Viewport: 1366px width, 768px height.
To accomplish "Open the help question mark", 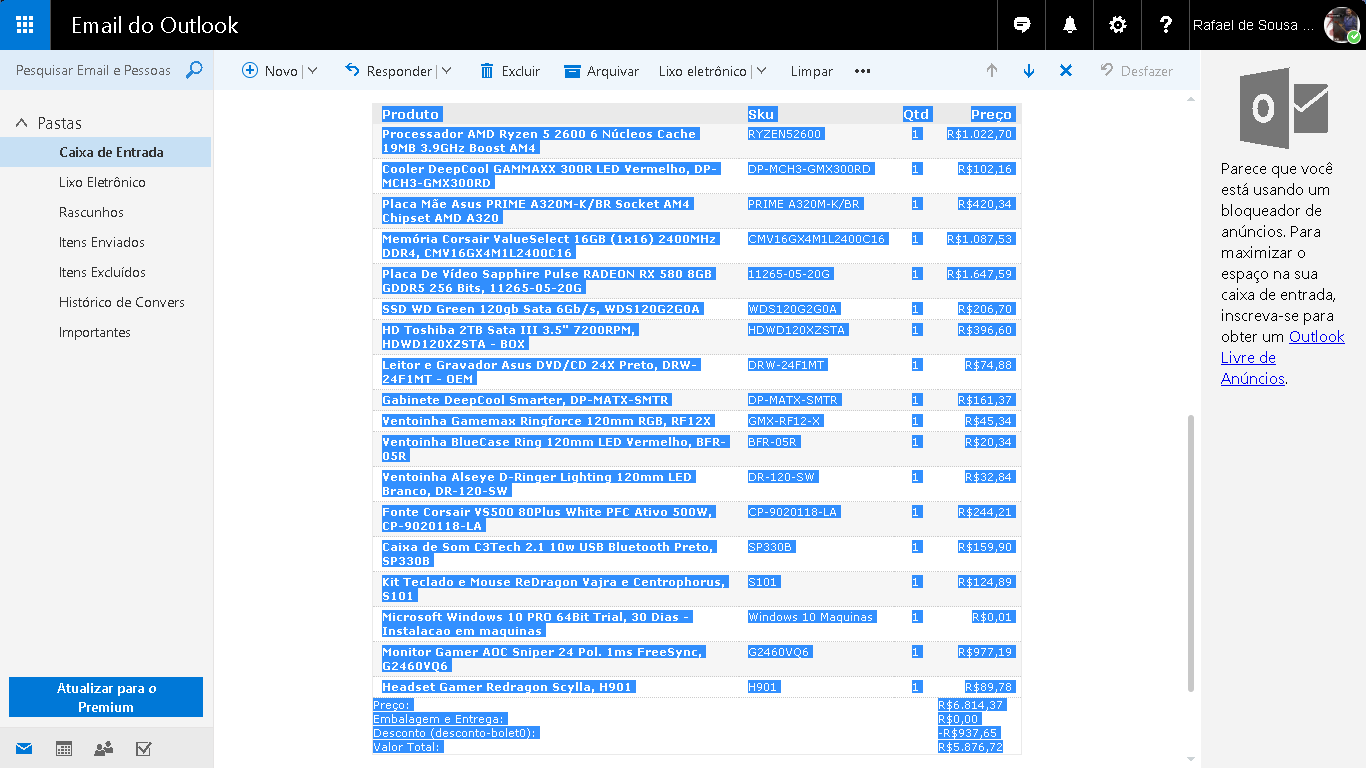I will 1166,25.
